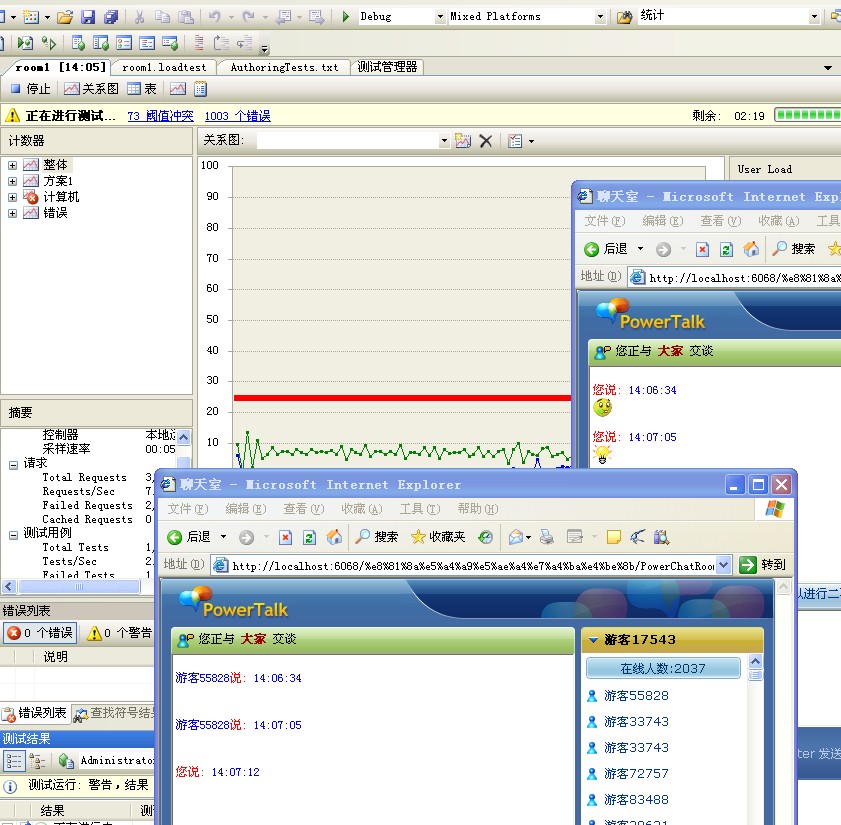Open the Debug configuration dropdown

click(x=440, y=17)
